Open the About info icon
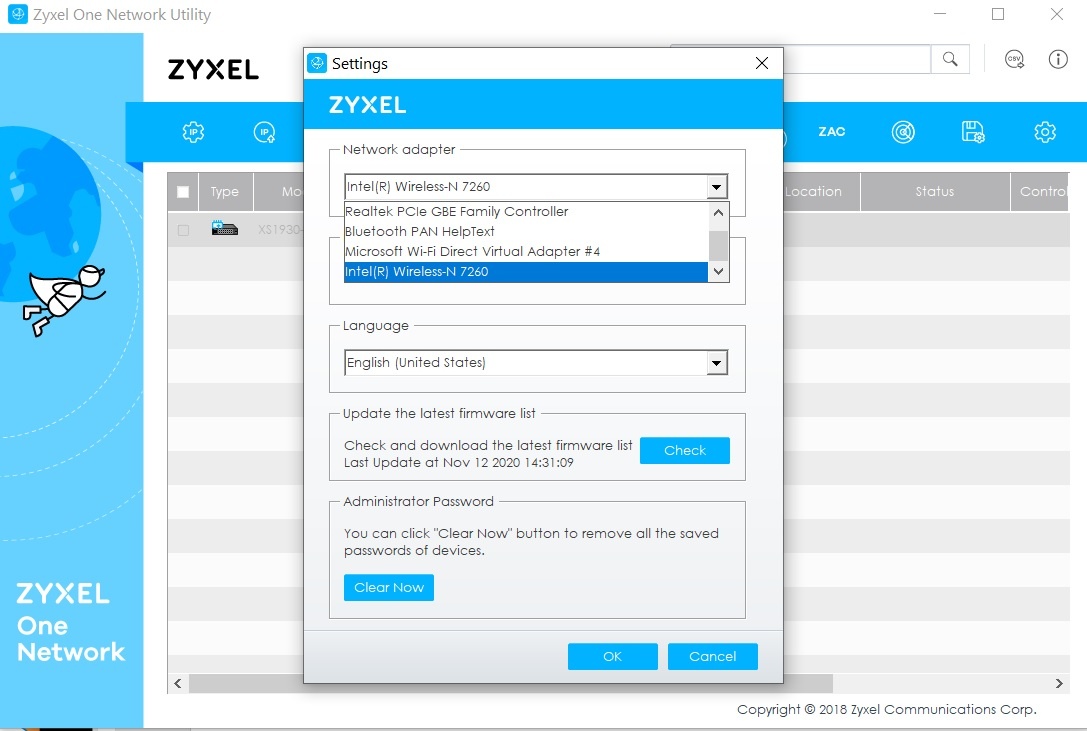The image size is (1087, 731). pyautogui.click(x=1058, y=59)
